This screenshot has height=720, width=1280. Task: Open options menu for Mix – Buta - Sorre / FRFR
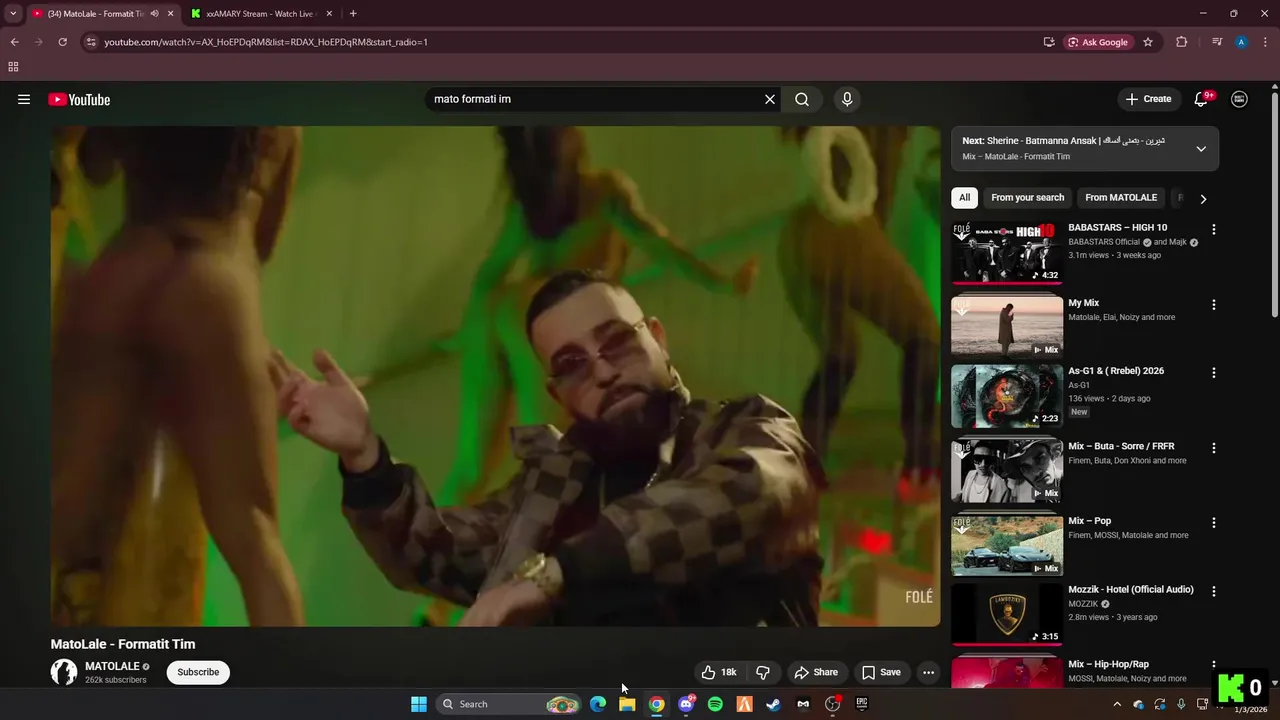(x=1214, y=447)
